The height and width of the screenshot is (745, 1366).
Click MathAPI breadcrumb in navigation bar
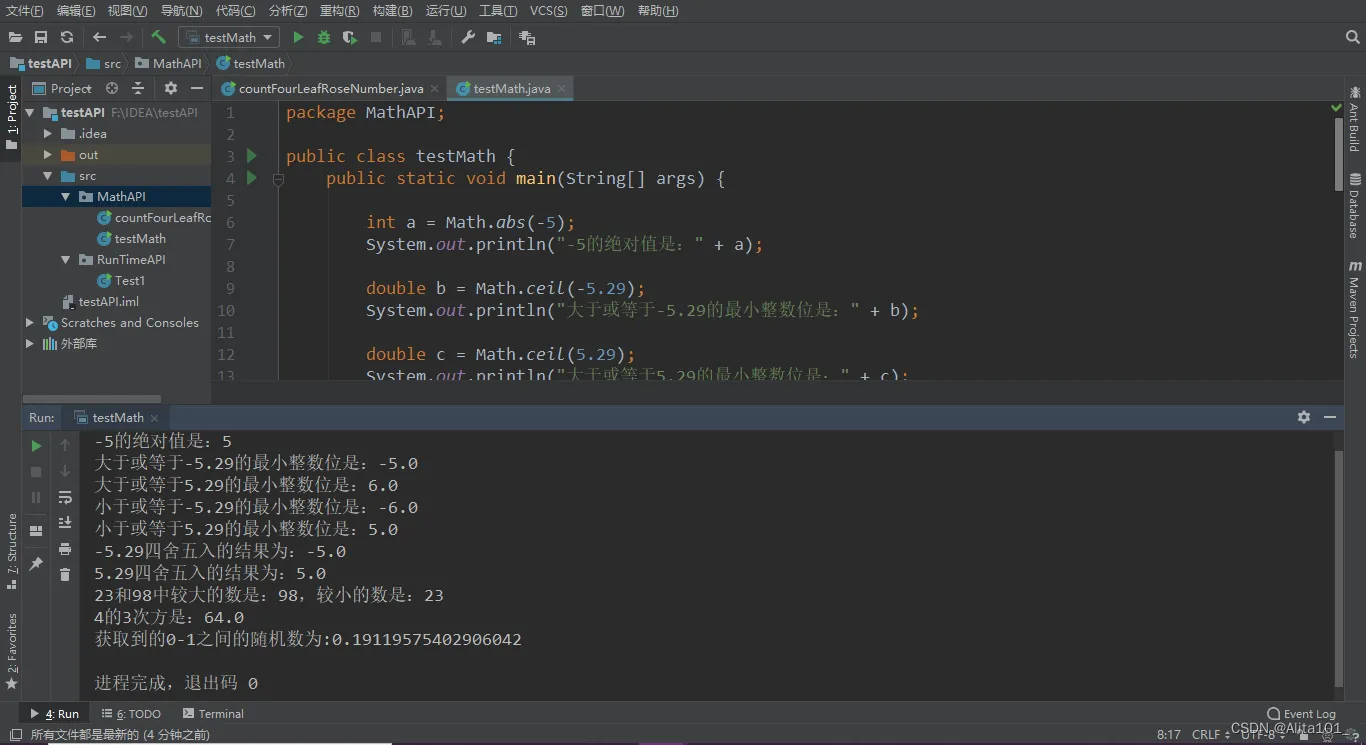168,63
